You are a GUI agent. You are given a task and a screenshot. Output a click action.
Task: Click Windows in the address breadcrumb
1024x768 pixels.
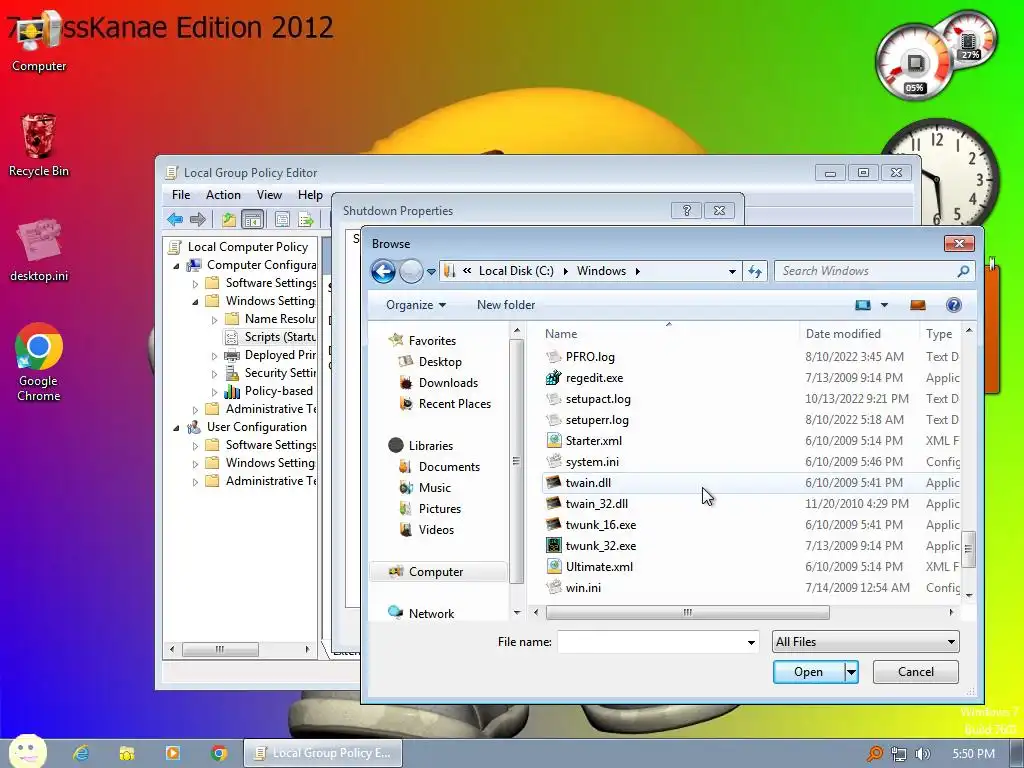pyautogui.click(x=601, y=271)
